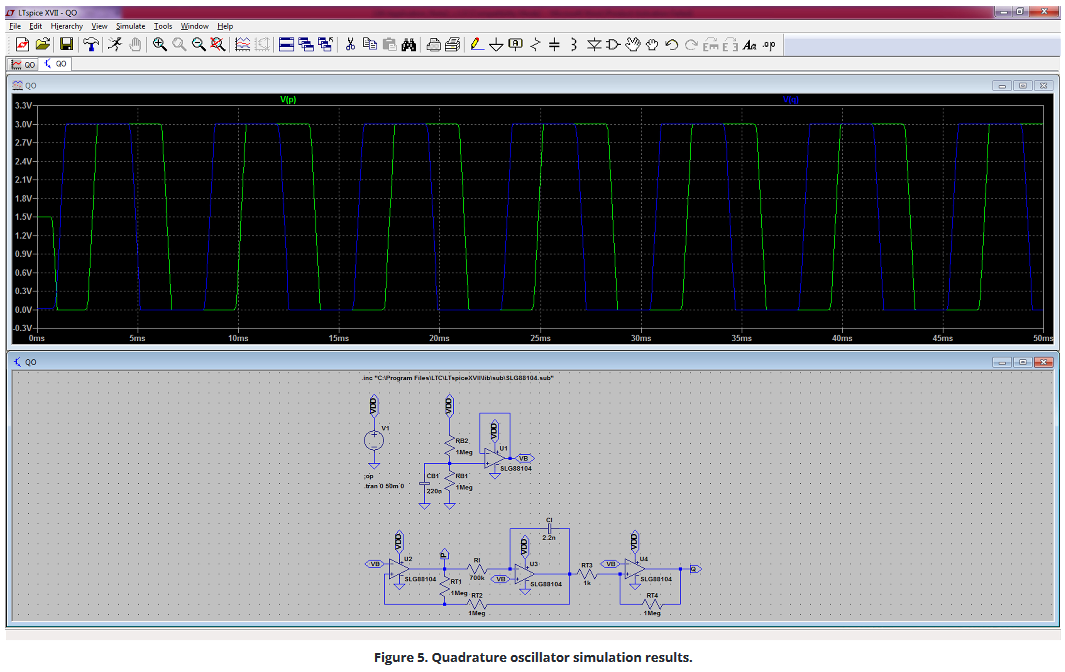Add text using the Aa tool
Image resolution: width=1065 pixels, height=672 pixels.
click(x=749, y=44)
